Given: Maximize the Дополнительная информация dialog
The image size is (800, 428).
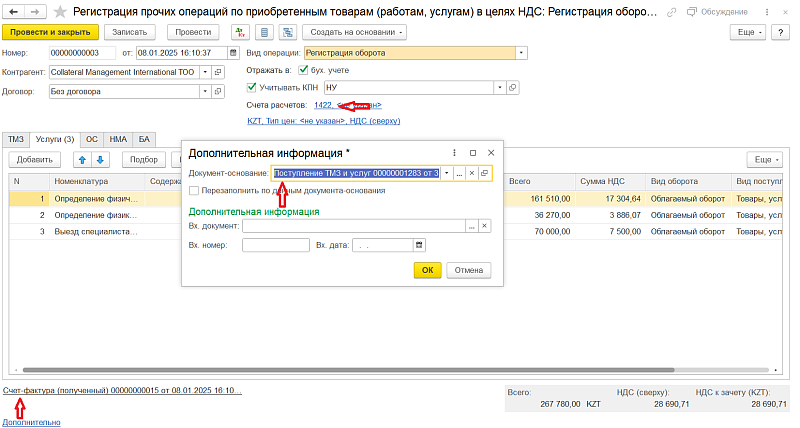Looking at the screenshot, I should click(472, 153).
